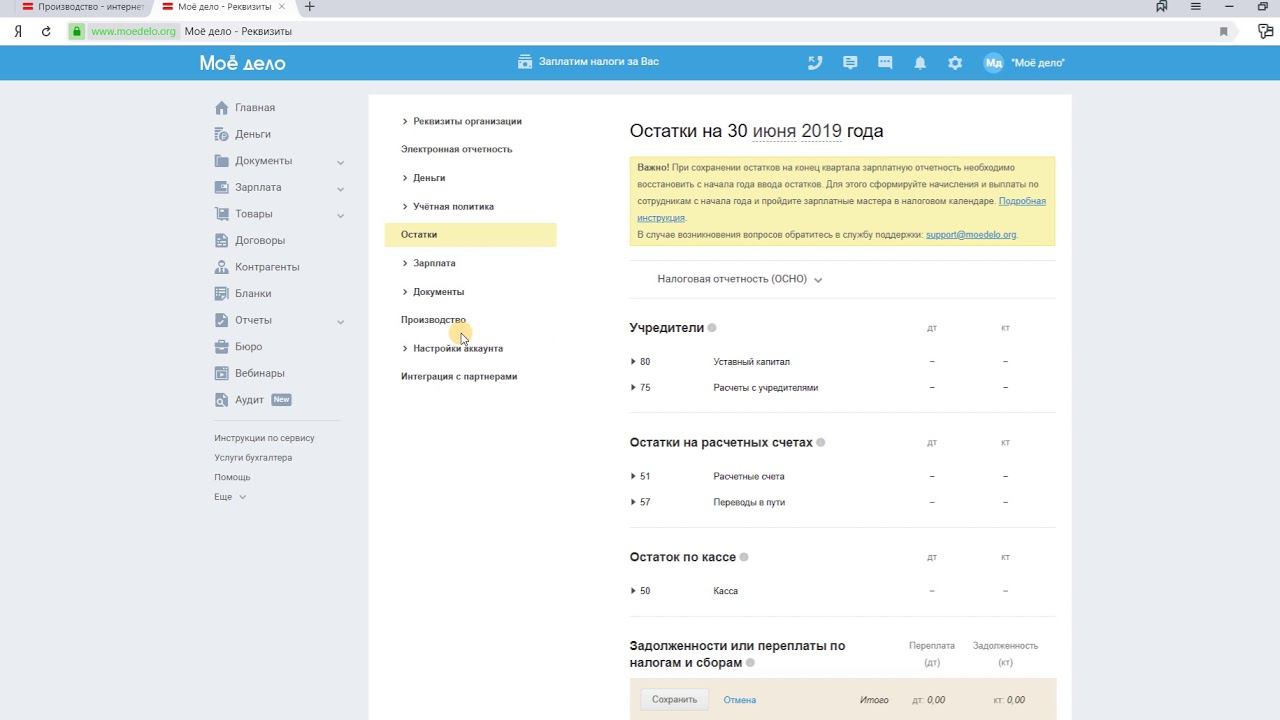Expand the Зарплата sidebar chevron
Viewport: 1280px width, 720px height.
(340, 188)
